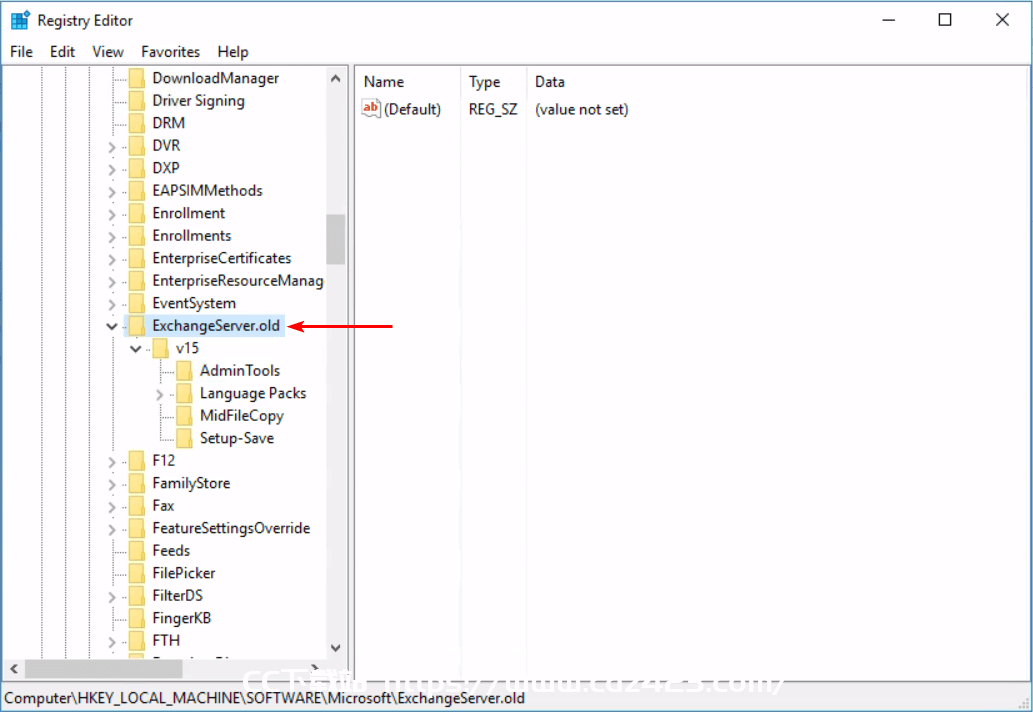The image size is (1033, 712).
Task: Expand the DVR key
Action: 112,147
